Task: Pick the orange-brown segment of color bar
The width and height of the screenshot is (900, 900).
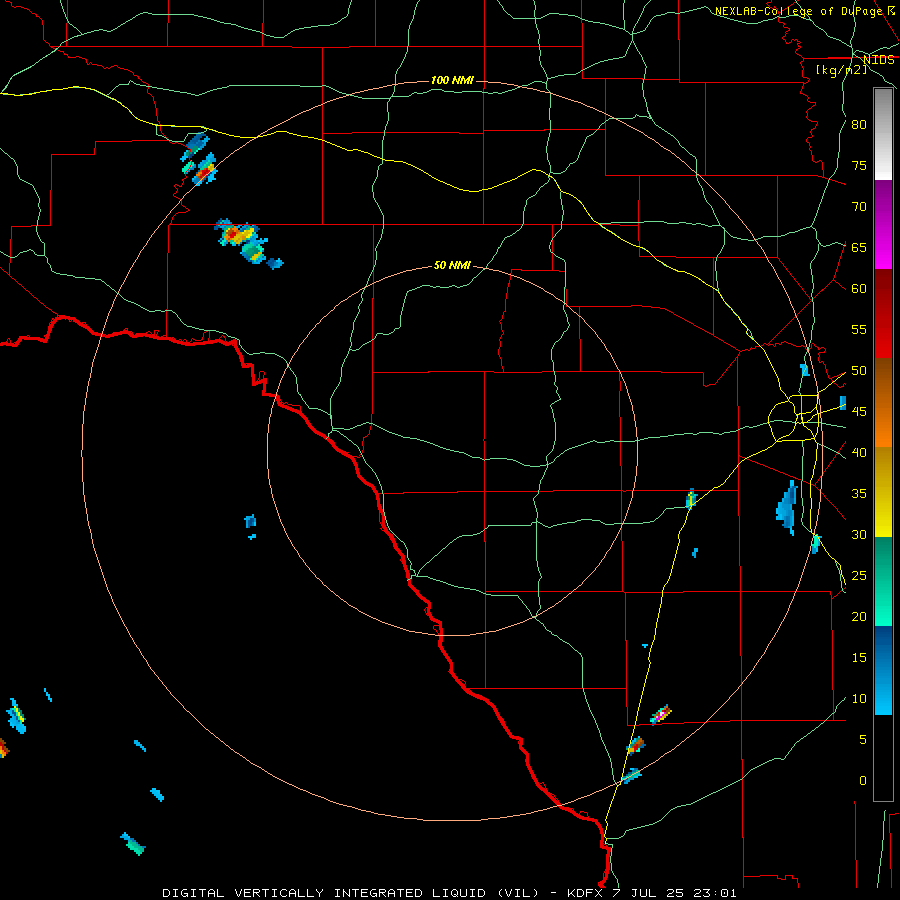Action: (883, 403)
